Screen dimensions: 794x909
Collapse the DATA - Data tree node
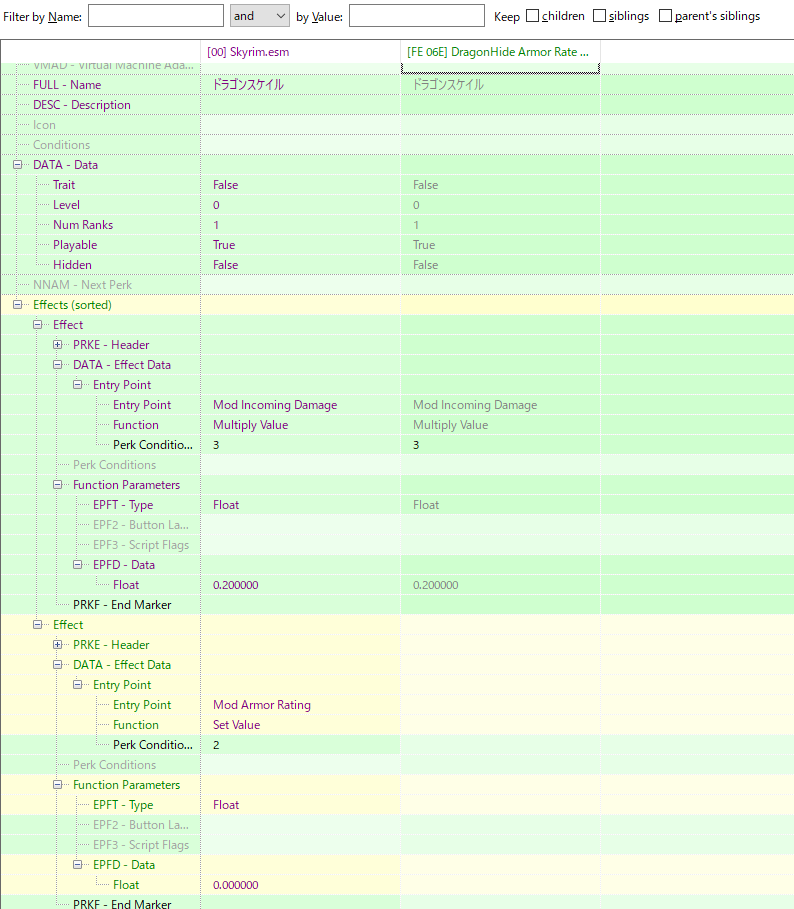coord(18,165)
